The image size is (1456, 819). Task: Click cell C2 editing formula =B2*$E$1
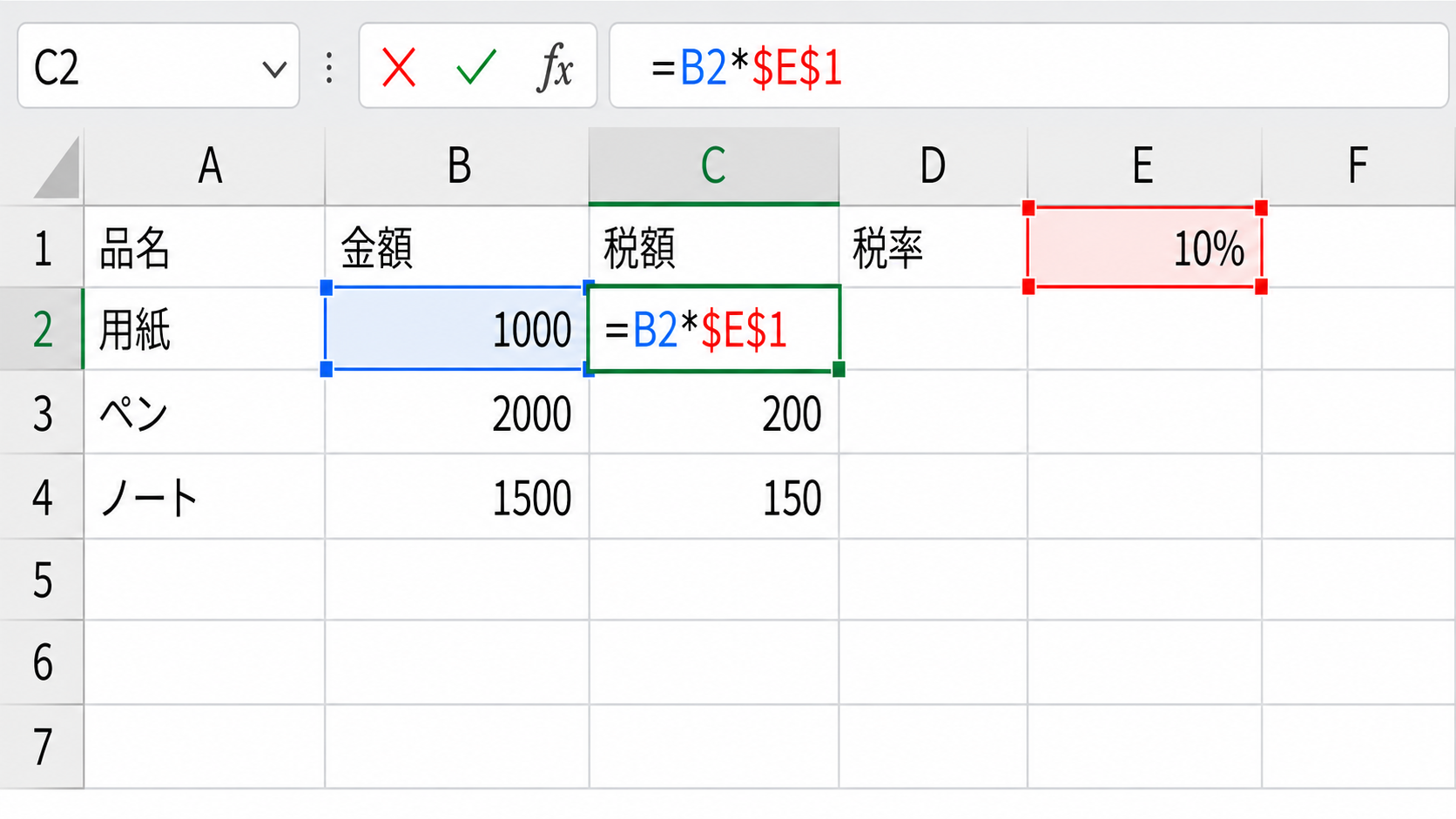[x=714, y=329]
